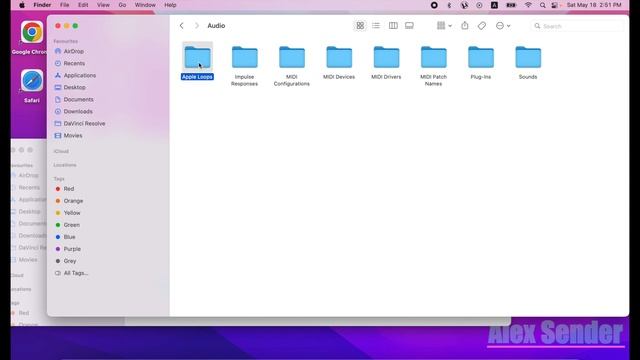This screenshot has width=640, height=360.
Task: Select the Green tag in the sidebar
Action: click(71, 225)
